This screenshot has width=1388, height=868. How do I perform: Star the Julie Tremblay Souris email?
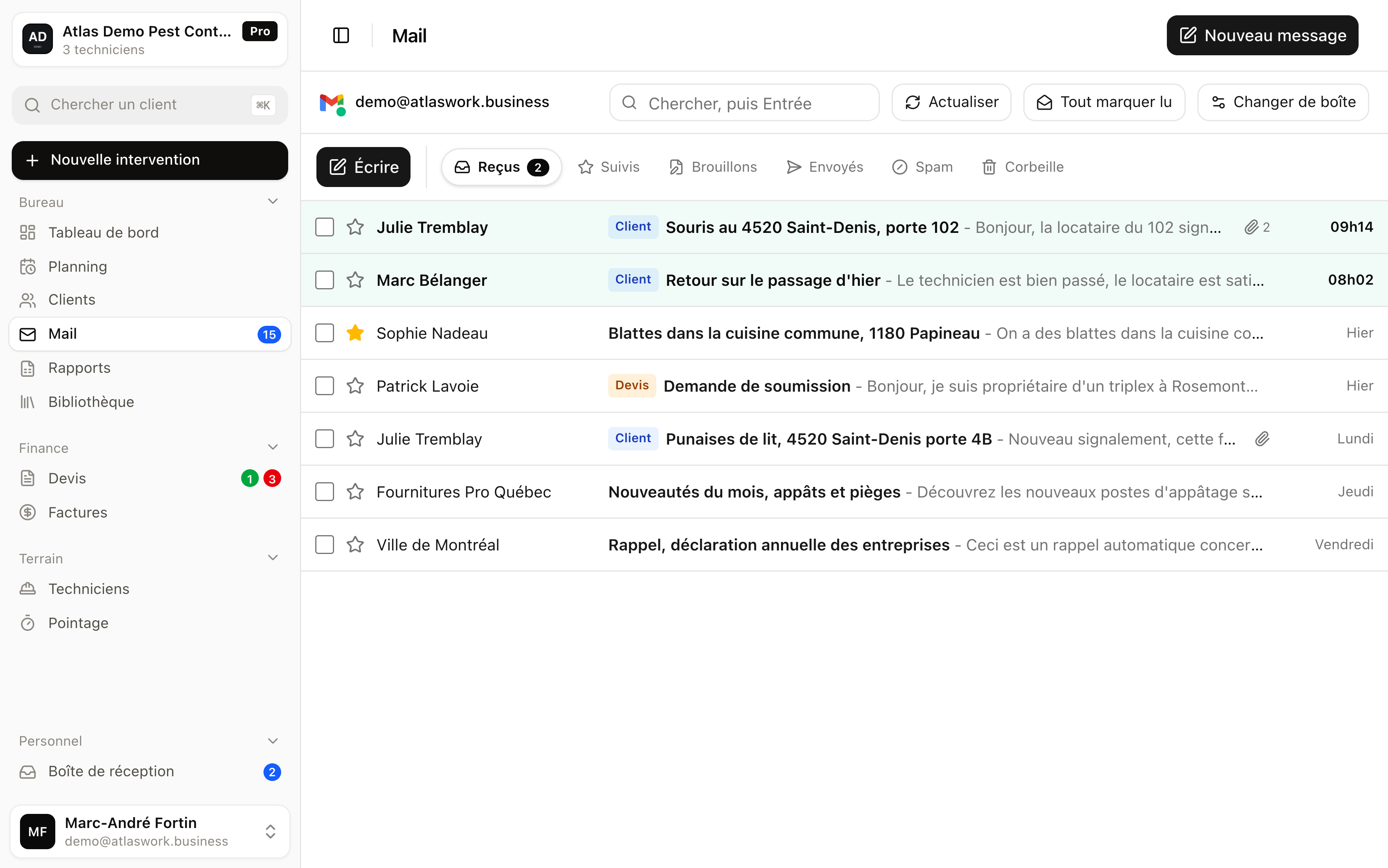[x=355, y=227]
